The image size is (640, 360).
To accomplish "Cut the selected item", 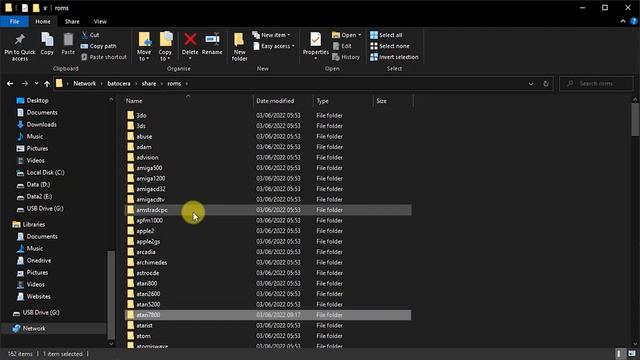I will [90, 35].
